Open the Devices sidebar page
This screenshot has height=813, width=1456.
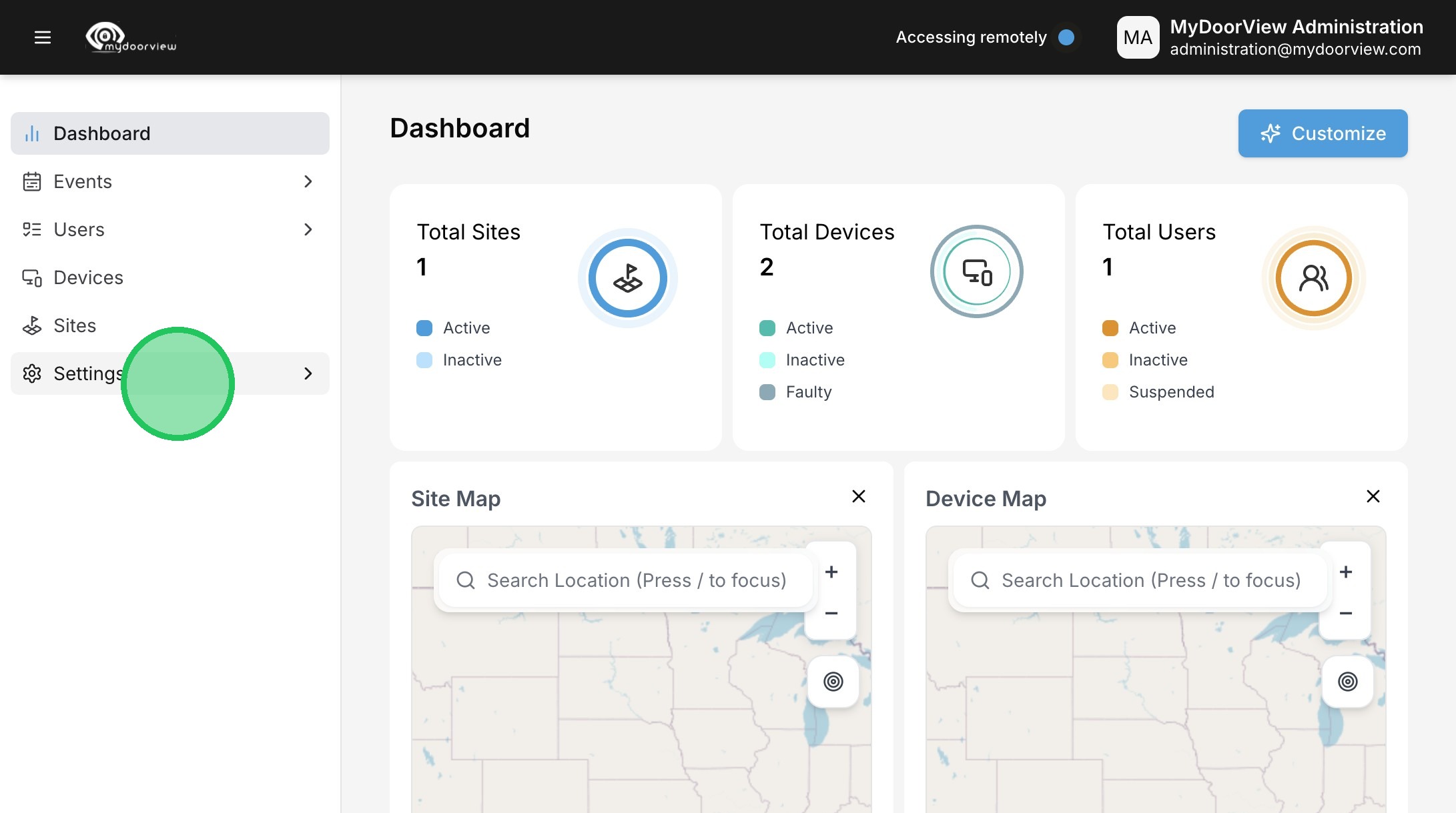coord(88,277)
